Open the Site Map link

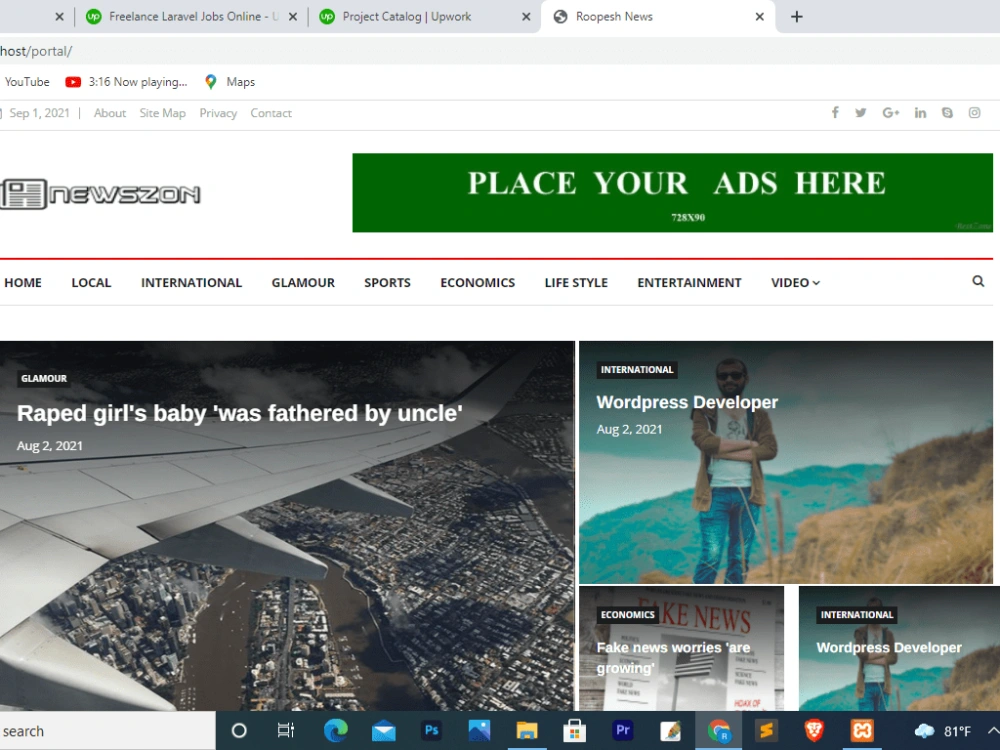[x=163, y=113]
